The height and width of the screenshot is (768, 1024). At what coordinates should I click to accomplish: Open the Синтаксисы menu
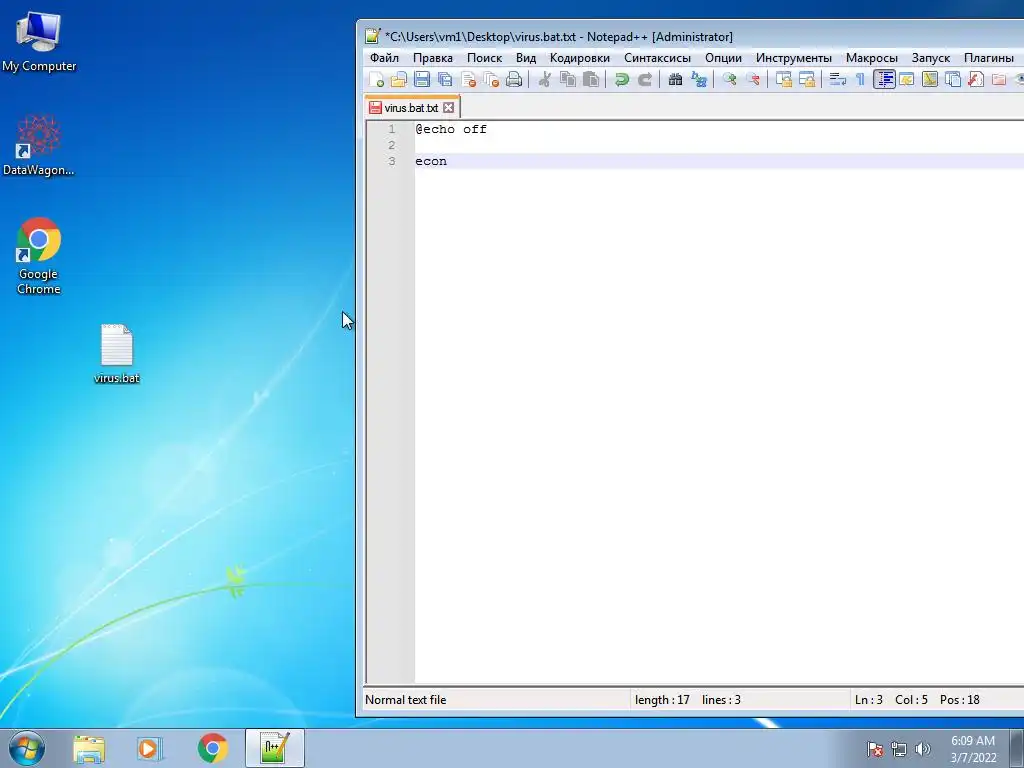[657, 57]
